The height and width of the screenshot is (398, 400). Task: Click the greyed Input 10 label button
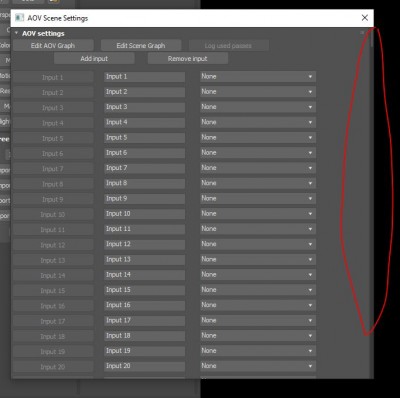pyautogui.click(x=53, y=214)
